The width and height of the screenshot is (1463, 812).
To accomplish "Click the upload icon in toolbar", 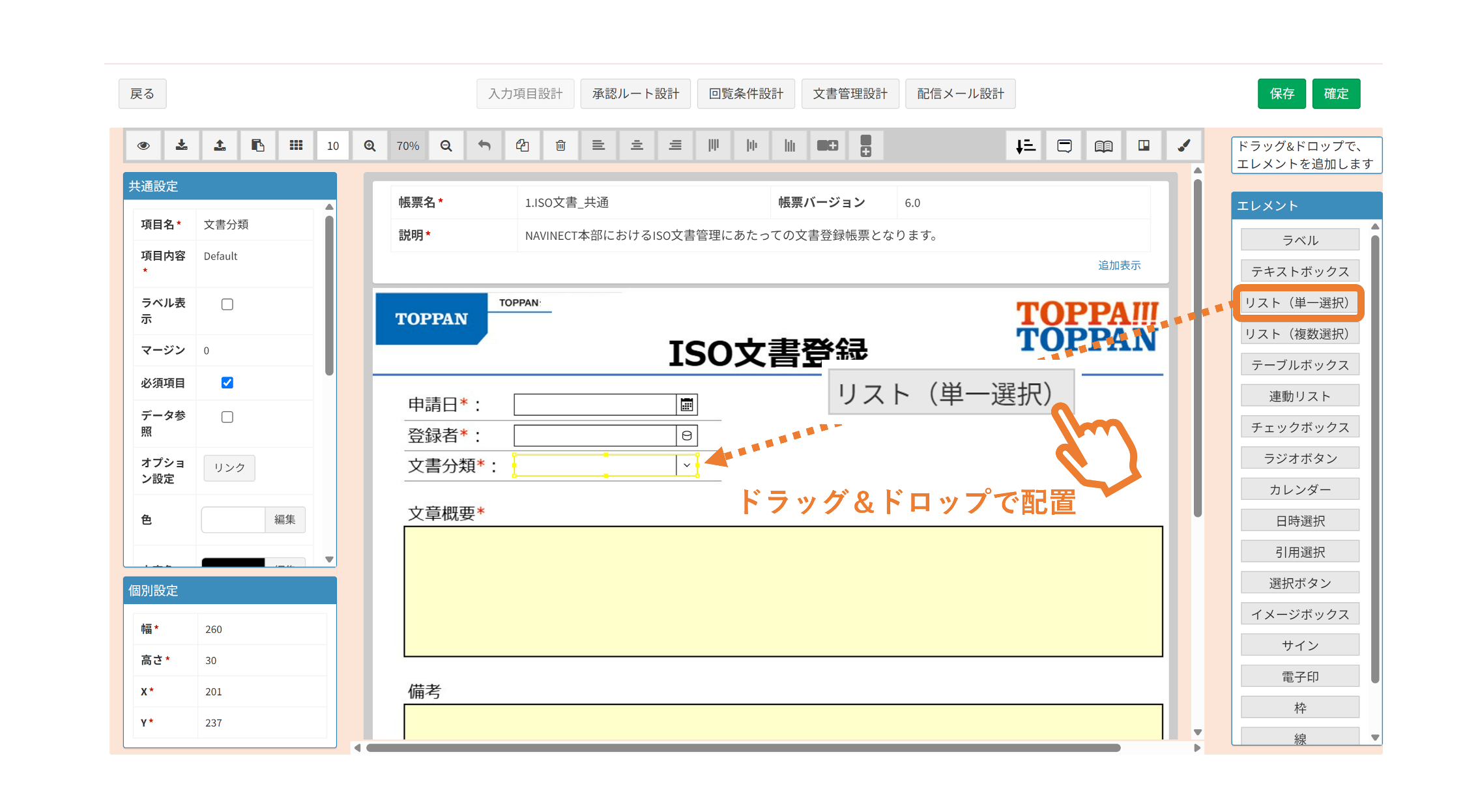I will (220, 145).
